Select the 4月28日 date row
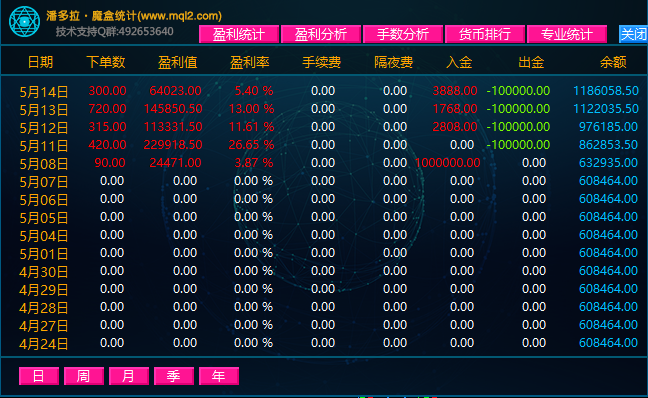Image resolution: width=648 pixels, height=398 pixels. 44,308
